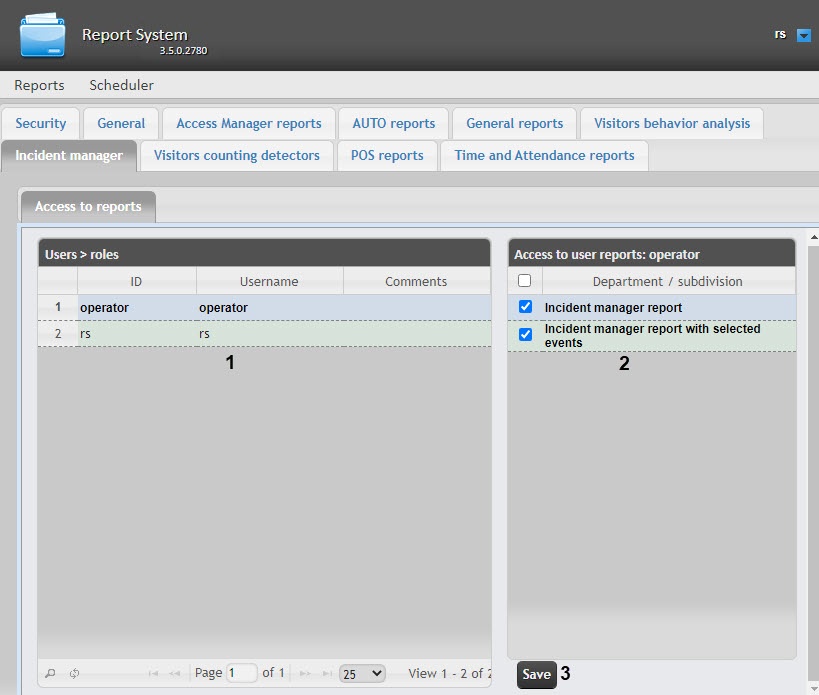
Task: Go to previous page using pager icon
Action: click(176, 674)
